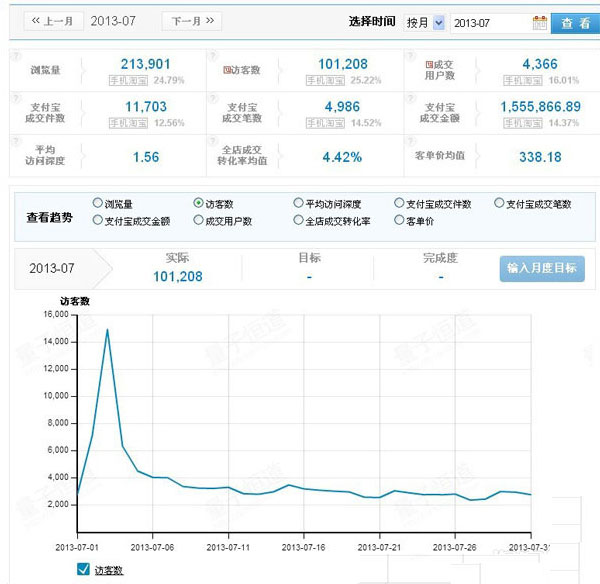Select the 全店成交转化率 radio button

(x=298, y=220)
